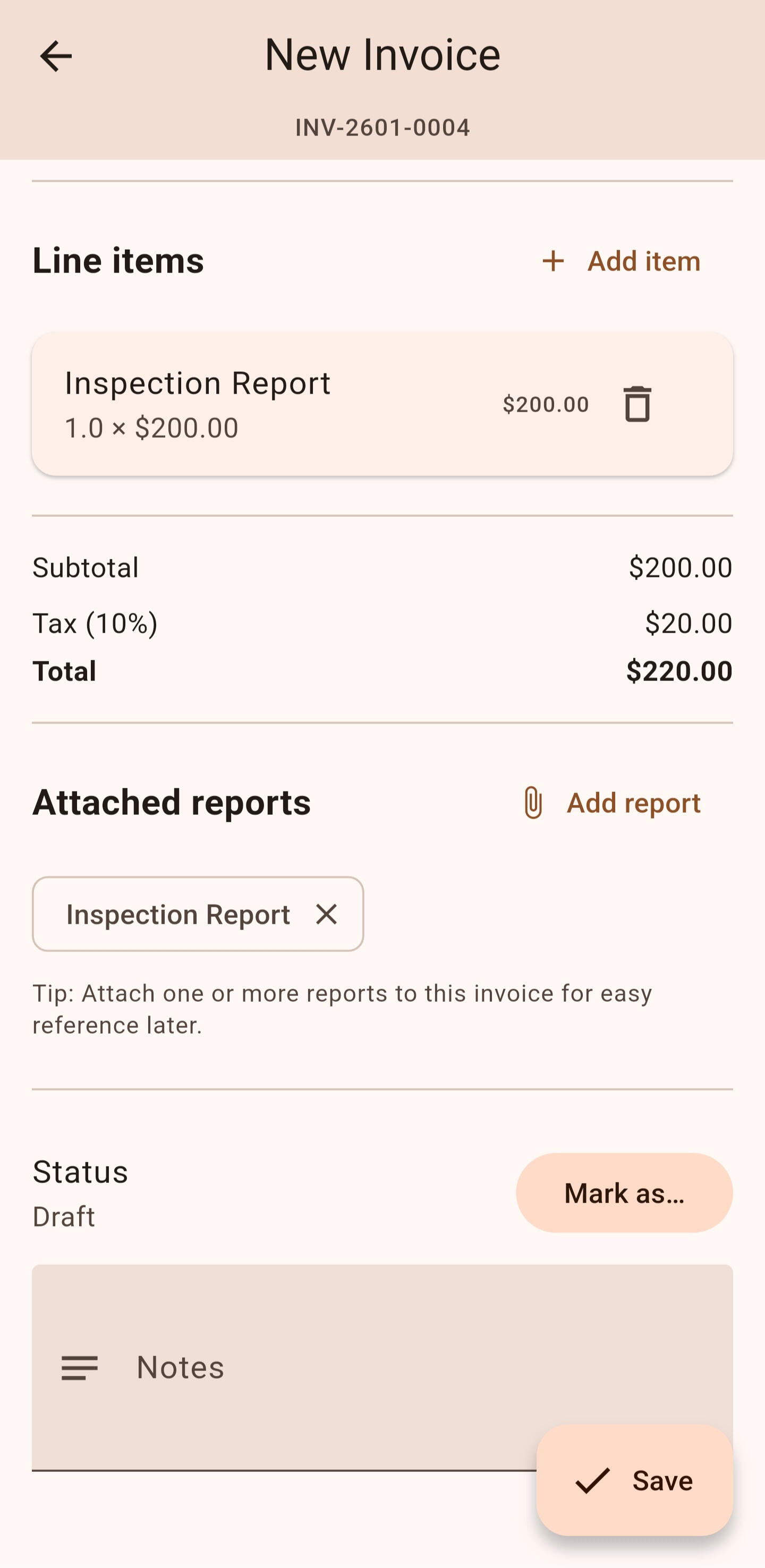765x1568 pixels.
Task: Tap the New Invoice title
Action: (382, 55)
